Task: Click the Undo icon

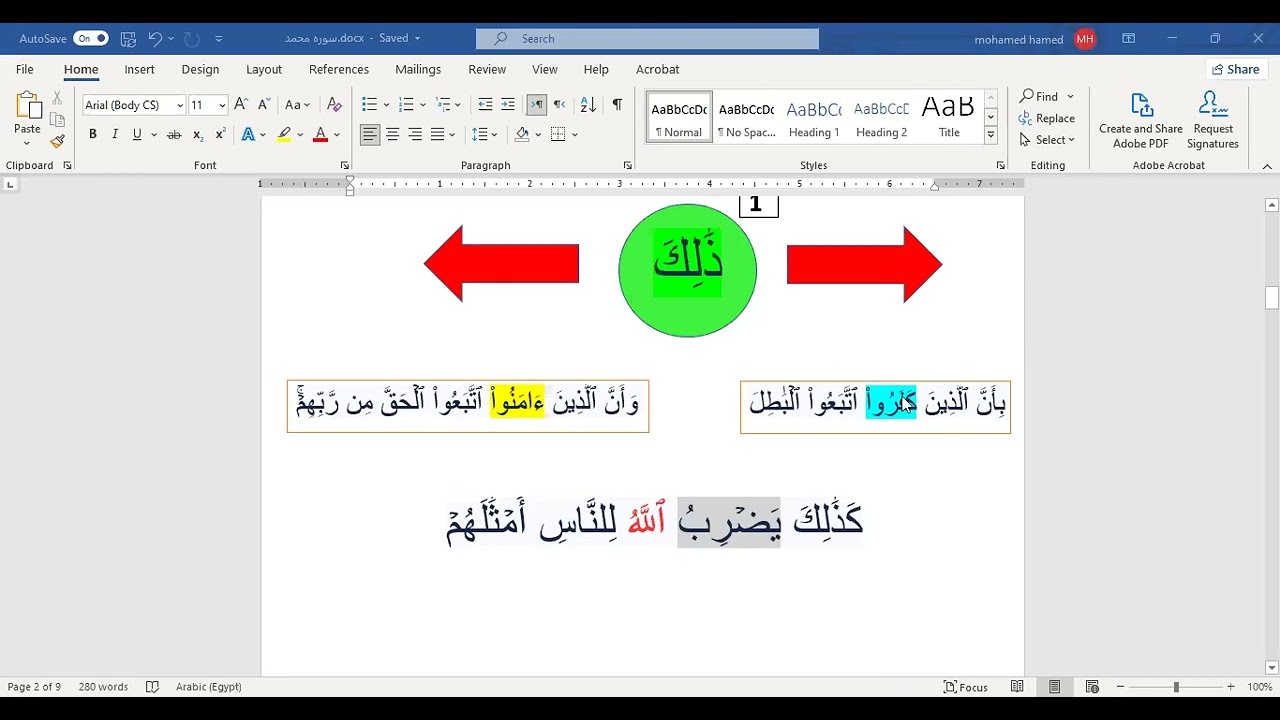Action: [x=155, y=39]
